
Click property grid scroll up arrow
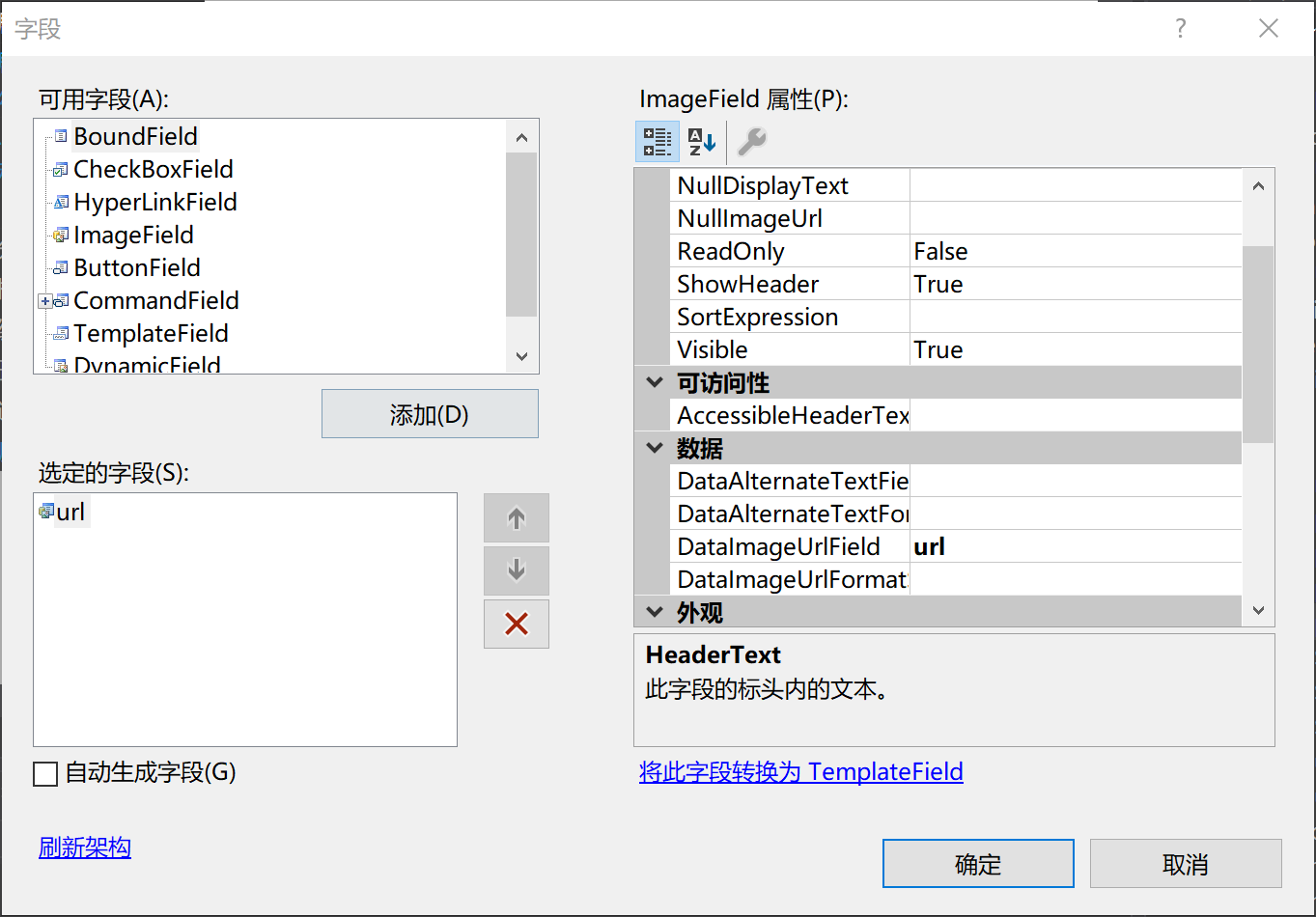click(x=1258, y=186)
